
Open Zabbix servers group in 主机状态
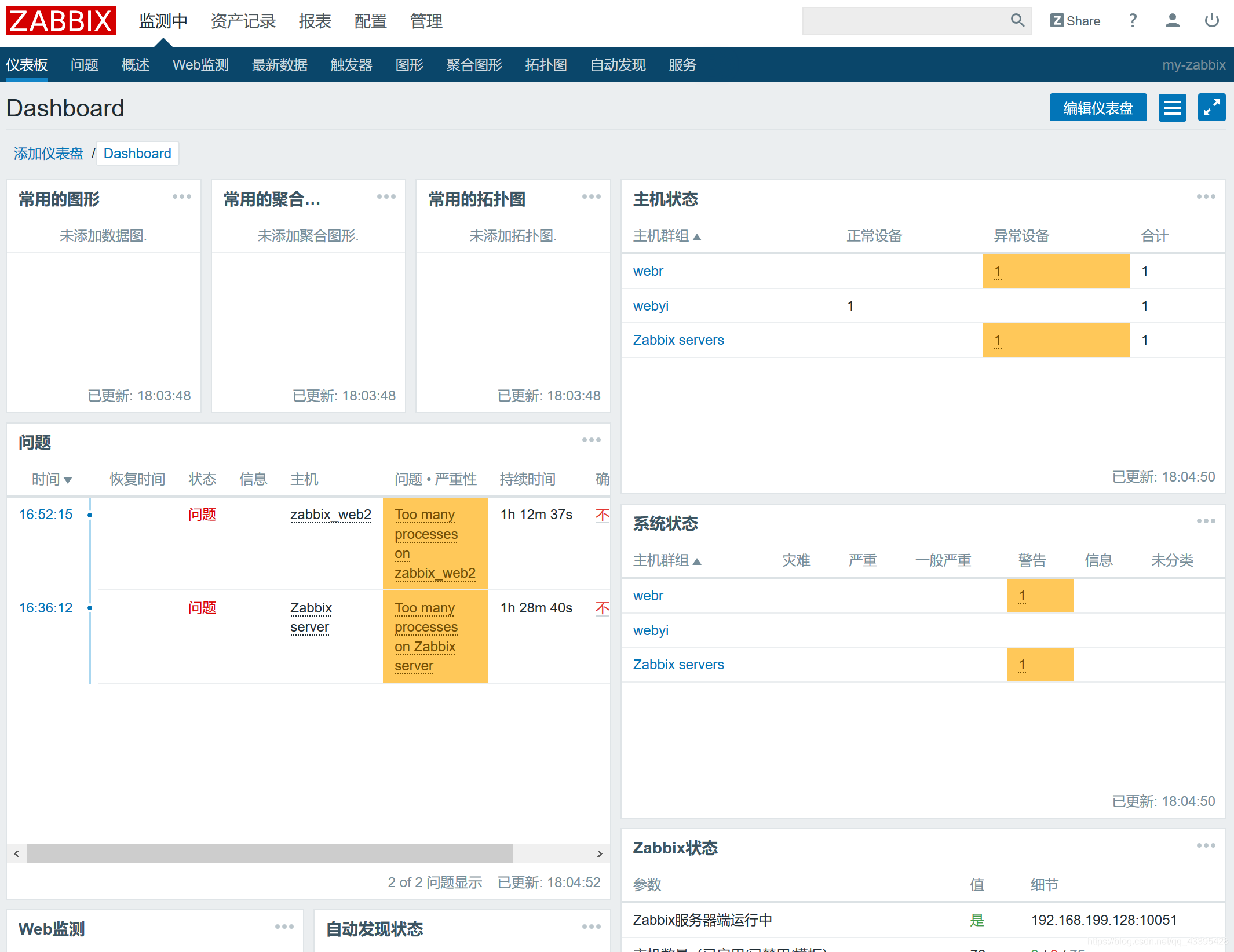[678, 340]
